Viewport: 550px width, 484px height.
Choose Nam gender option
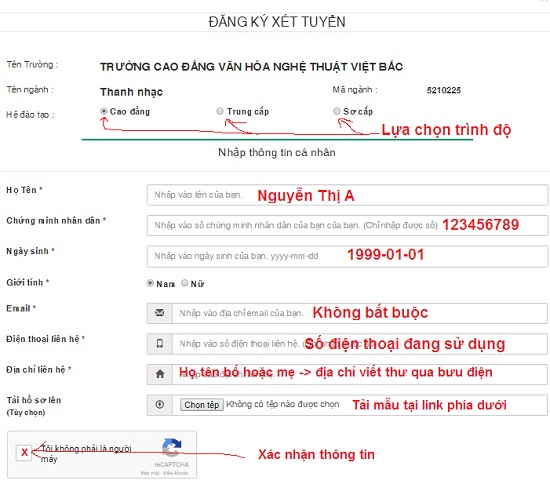pyautogui.click(x=150, y=283)
